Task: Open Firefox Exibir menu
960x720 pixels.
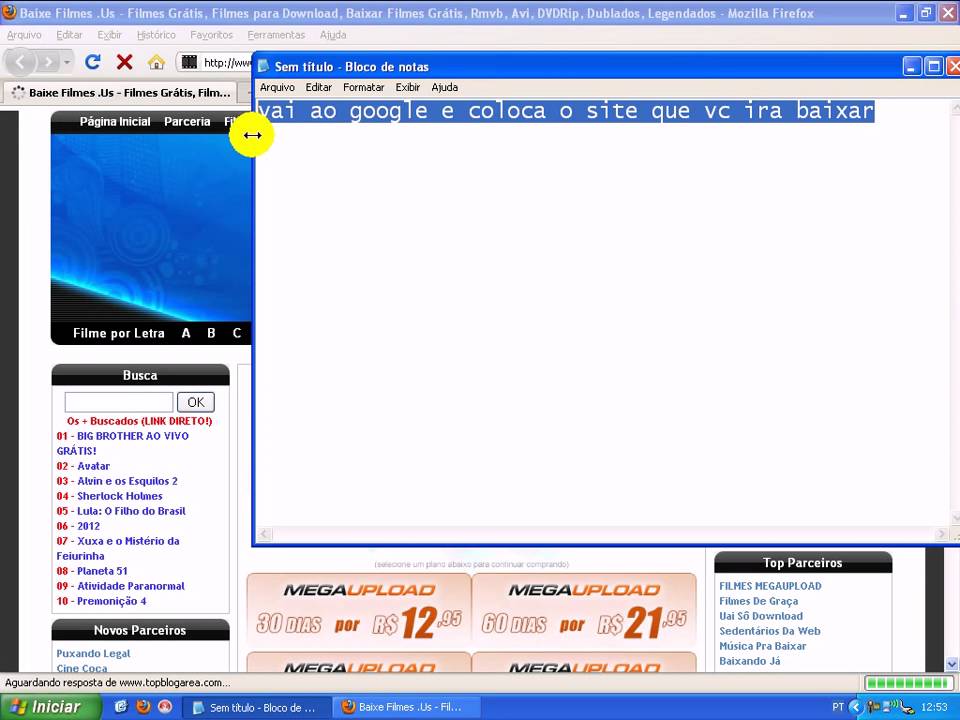Action: [x=110, y=35]
